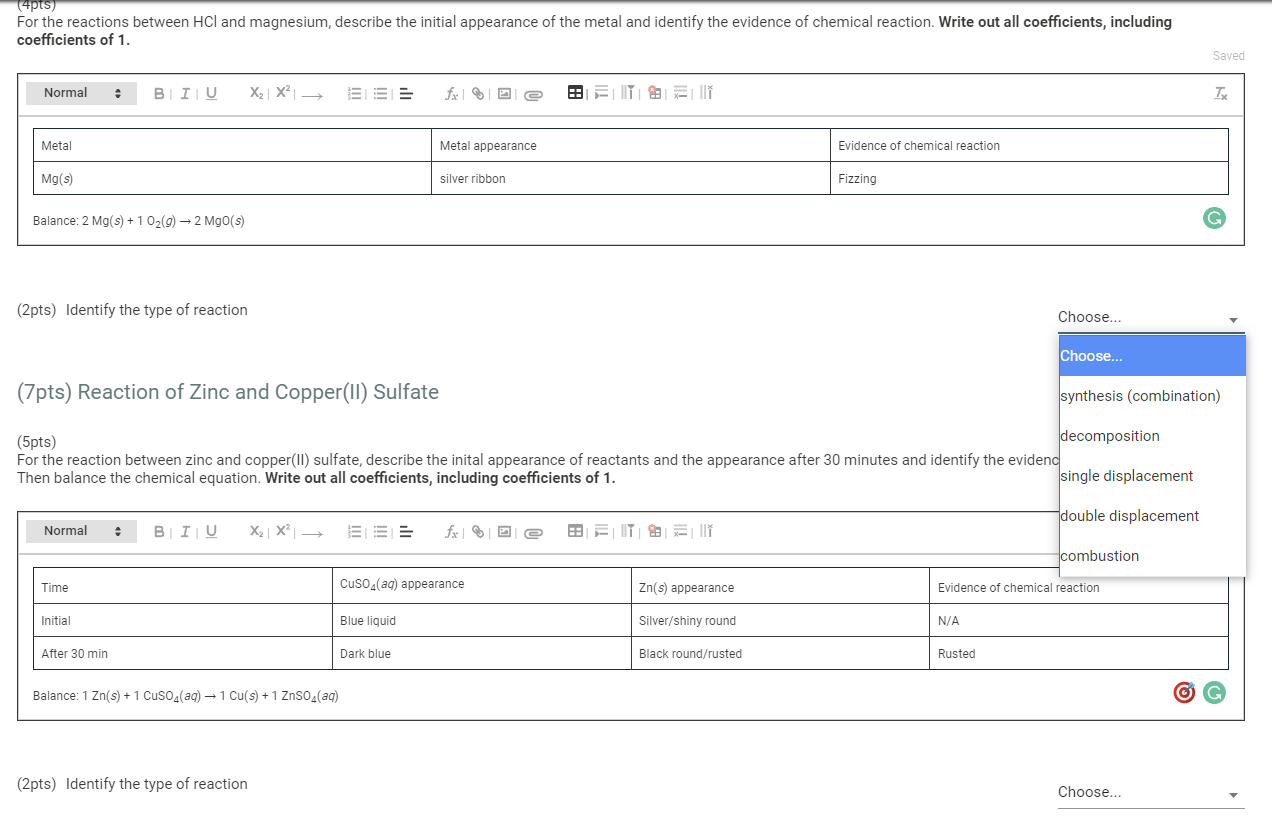Click the Zn CuSO4 balance equation line
The image size is (1272, 838).
pos(185,696)
